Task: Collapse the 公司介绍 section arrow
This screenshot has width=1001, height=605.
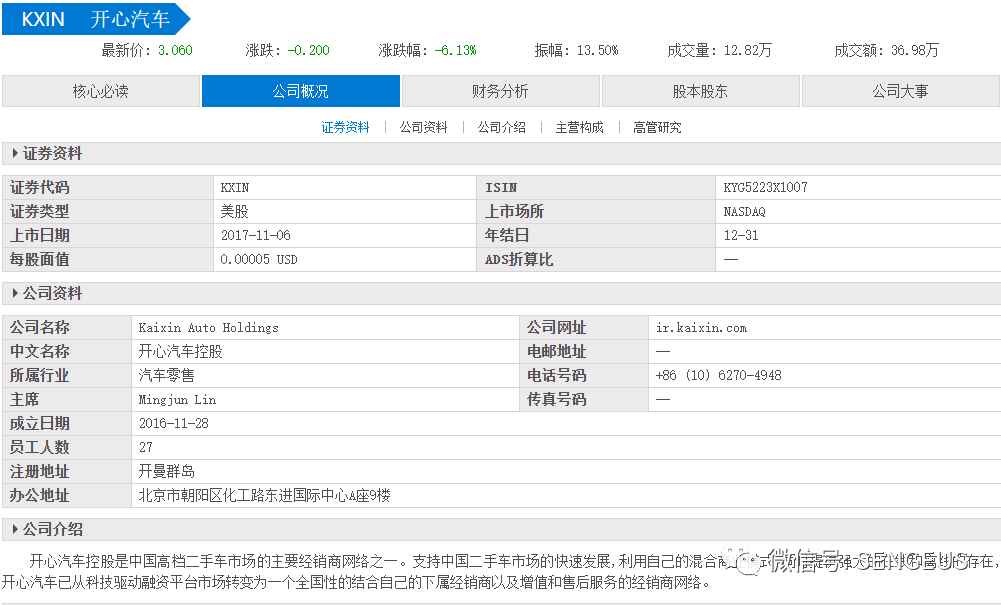Action: click(x=15, y=529)
